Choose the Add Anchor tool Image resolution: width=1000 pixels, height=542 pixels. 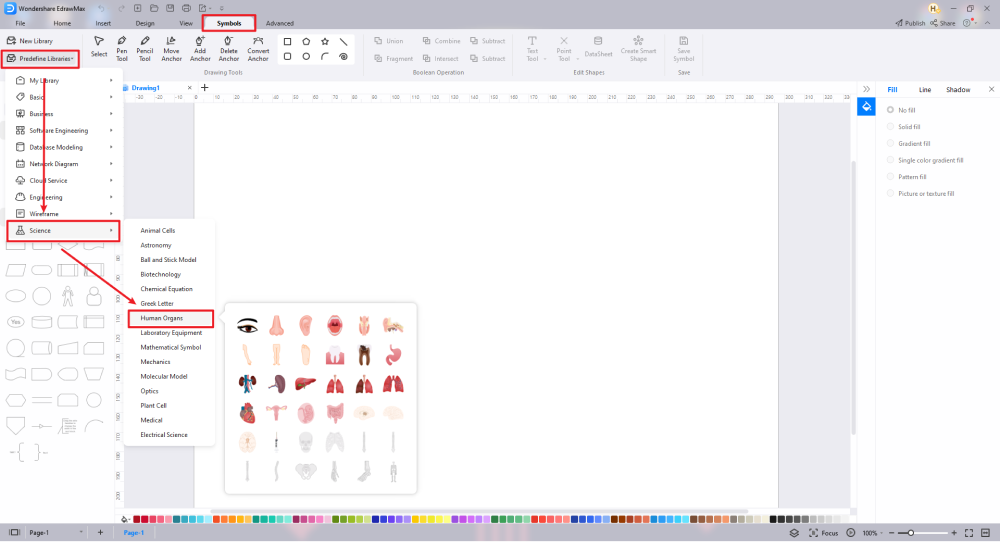[x=200, y=48]
